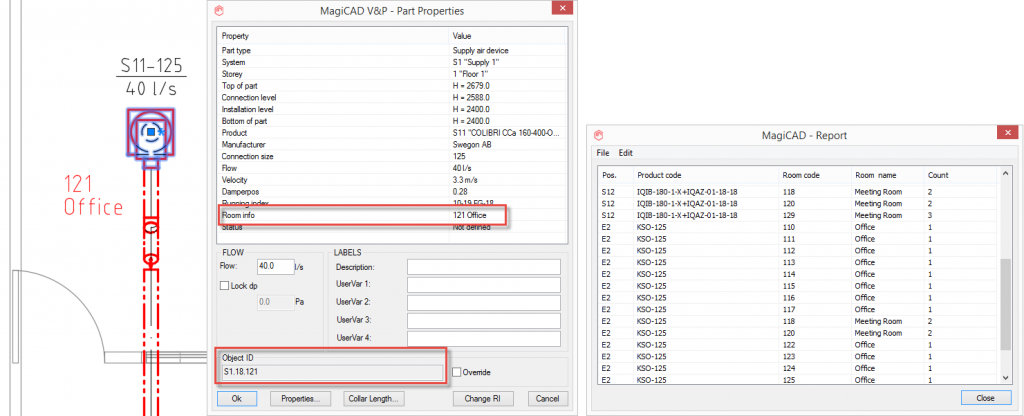This screenshot has height=416, width=1024.
Task: Click the Description label input field
Action: [484, 267]
